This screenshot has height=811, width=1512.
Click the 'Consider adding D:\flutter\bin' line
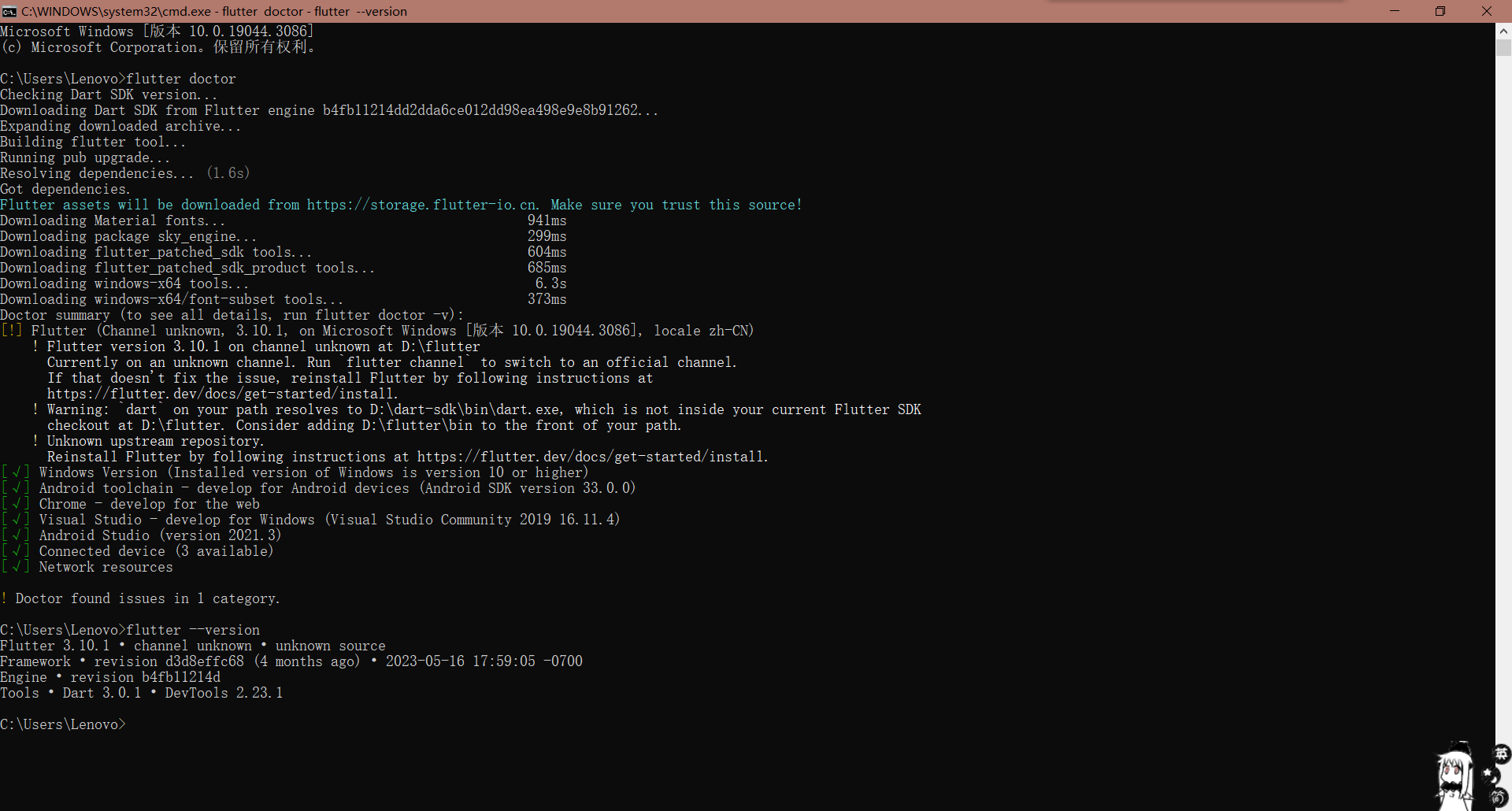pos(365,425)
